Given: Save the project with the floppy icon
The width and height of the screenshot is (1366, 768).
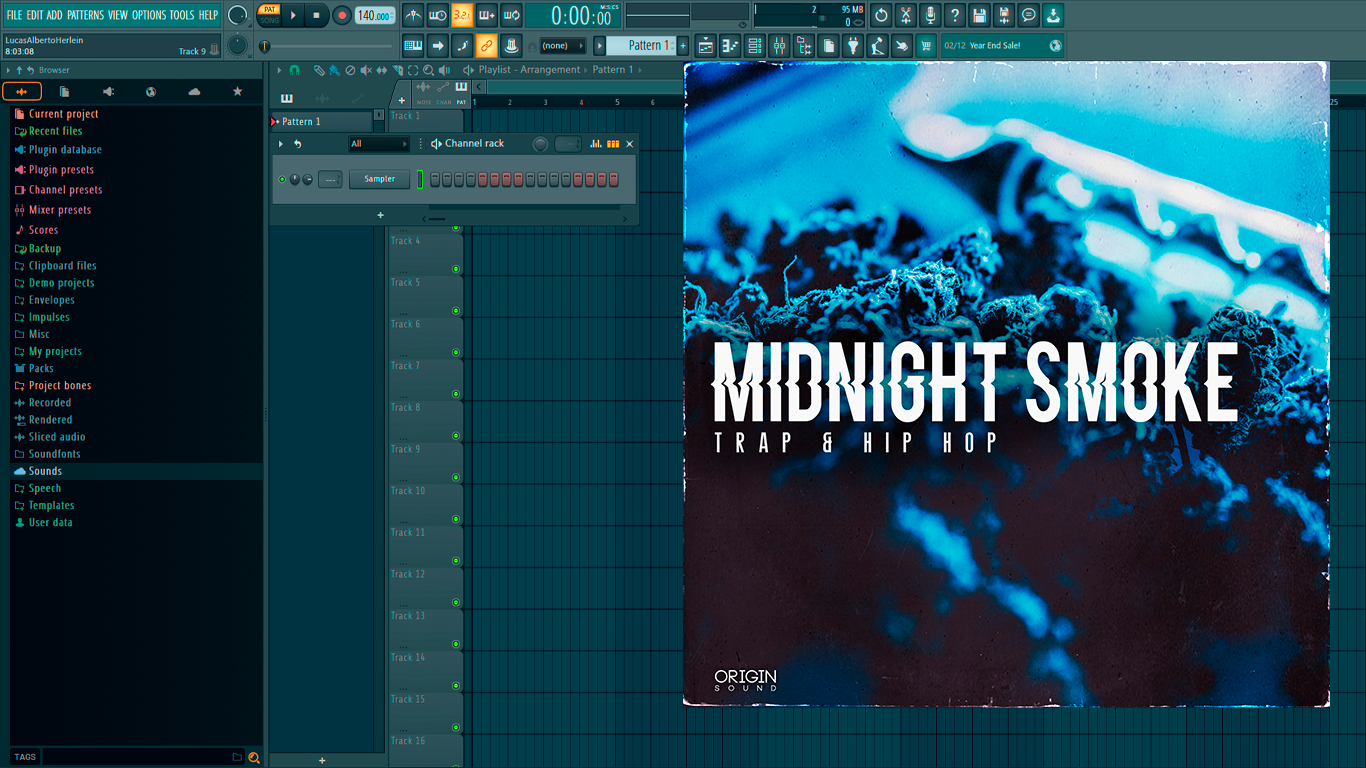Looking at the screenshot, I should 979,15.
